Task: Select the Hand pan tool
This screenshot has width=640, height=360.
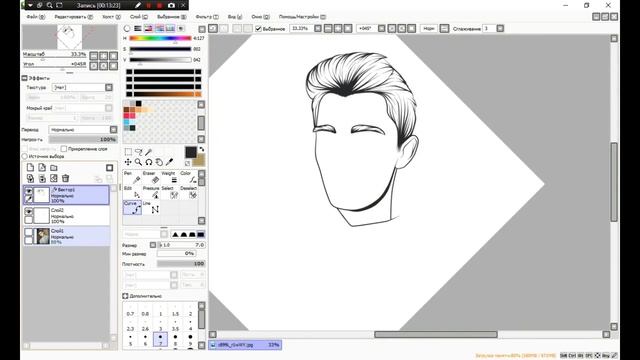Action: (x=159, y=162)
